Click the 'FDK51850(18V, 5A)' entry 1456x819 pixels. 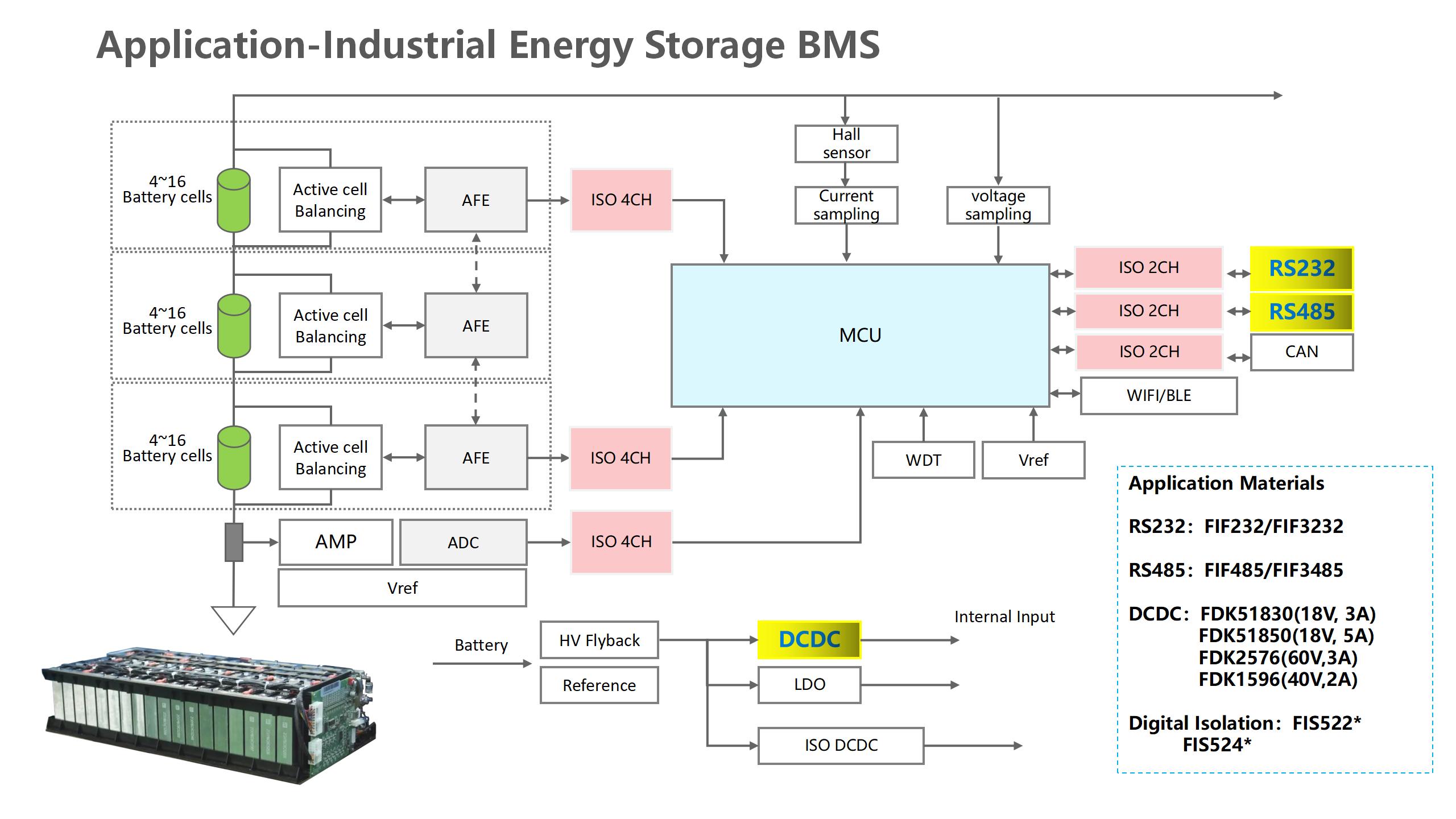click(1287, 636)
